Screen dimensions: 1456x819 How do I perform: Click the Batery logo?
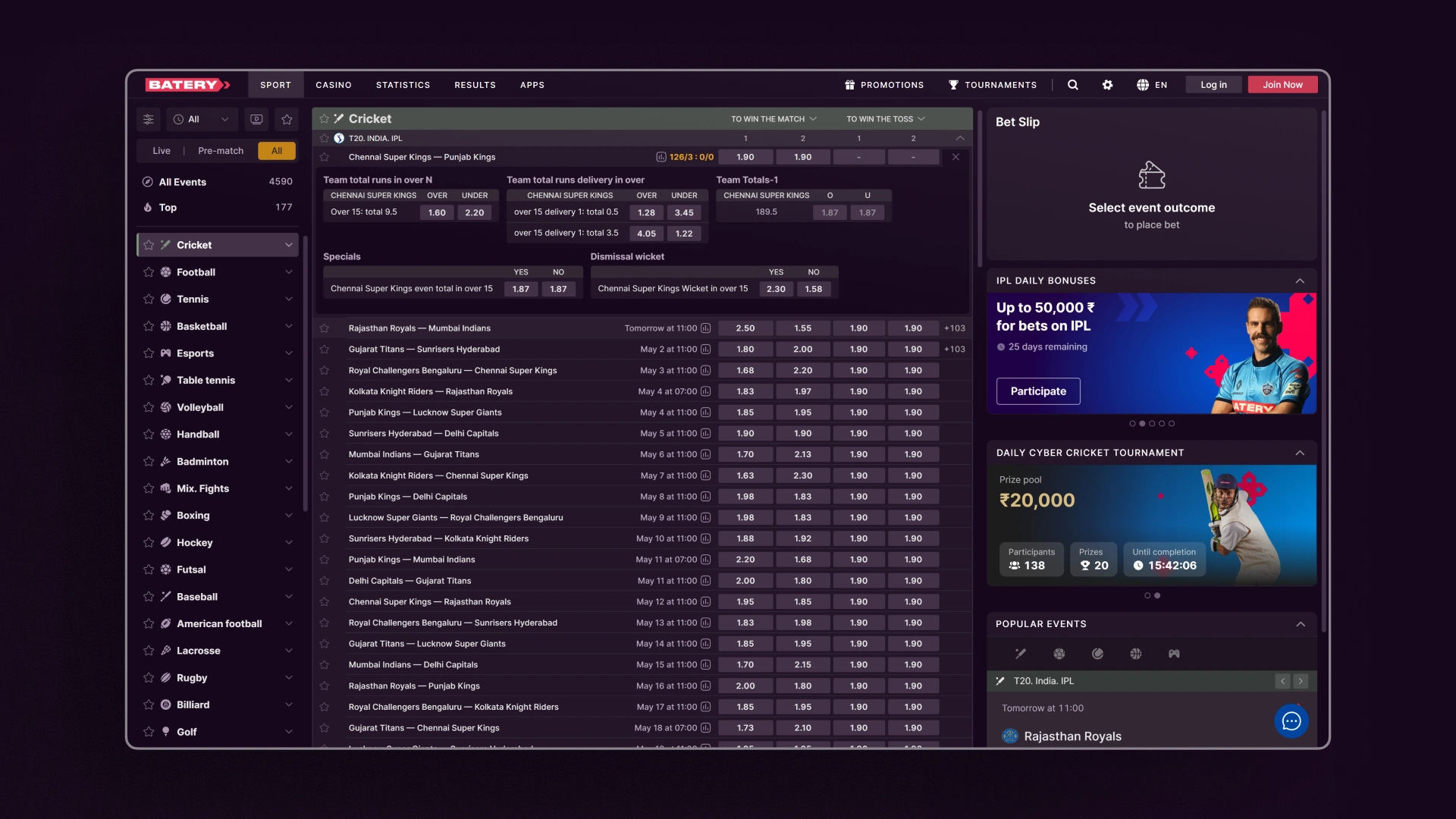[x=187, y=85]
